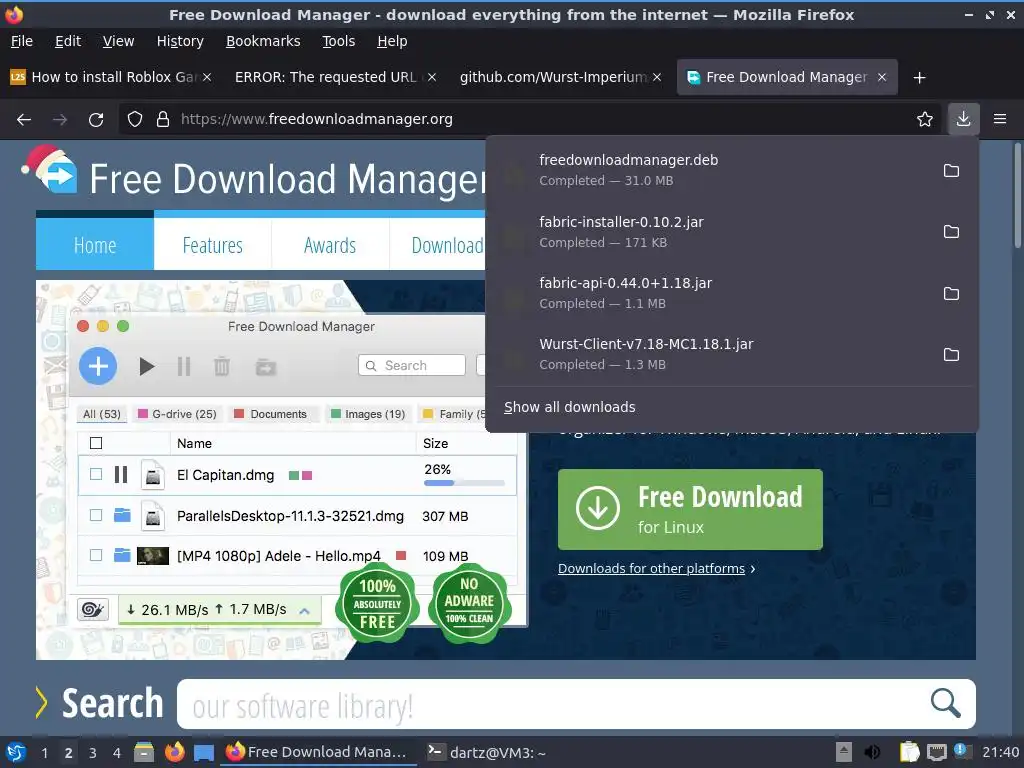The height and width of the screenshot is (768, 1024).
Task: Click the green Free Download for Linux button
Action: [690, 509]
